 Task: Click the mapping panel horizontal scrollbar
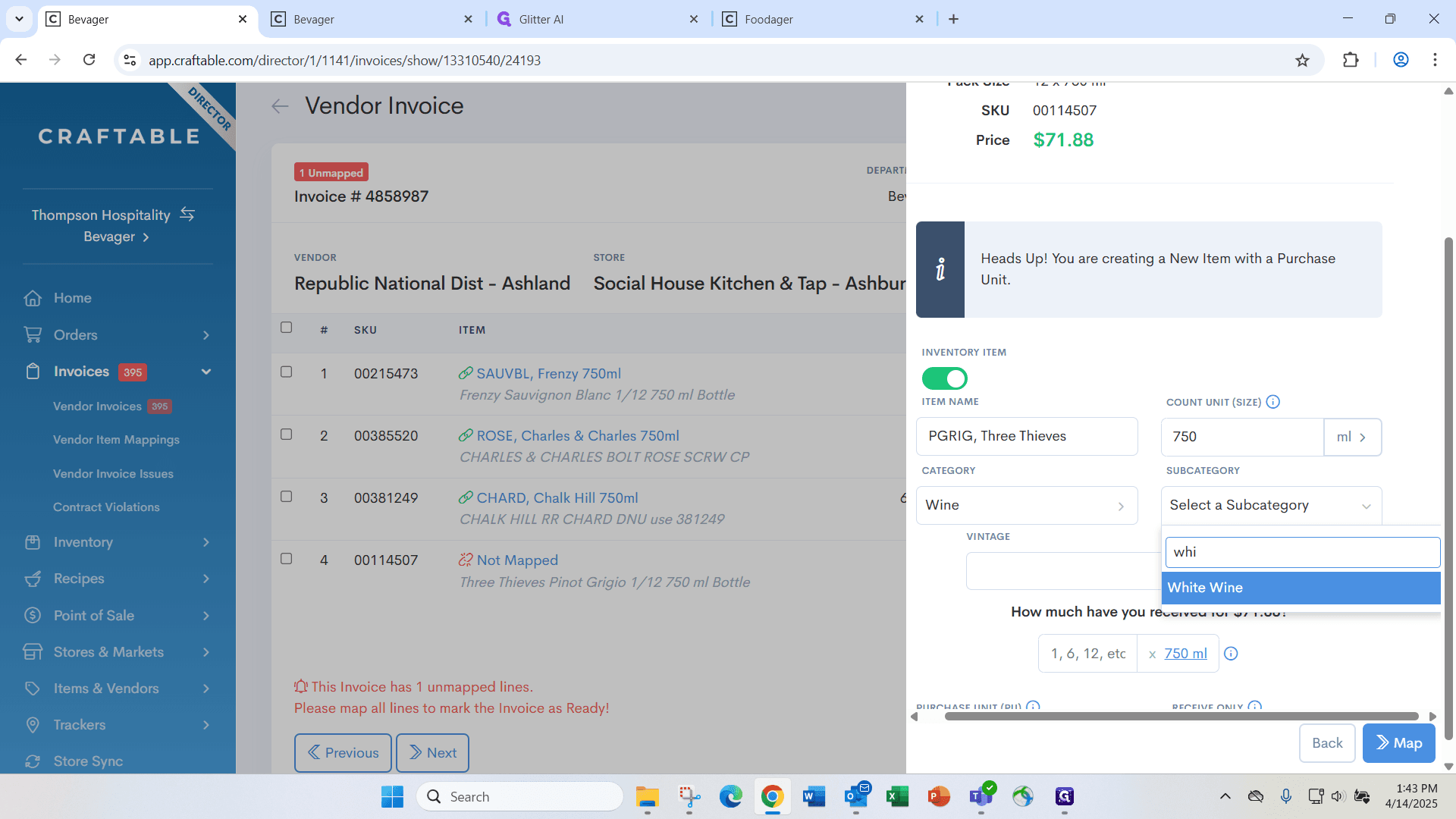(1181, 717)
